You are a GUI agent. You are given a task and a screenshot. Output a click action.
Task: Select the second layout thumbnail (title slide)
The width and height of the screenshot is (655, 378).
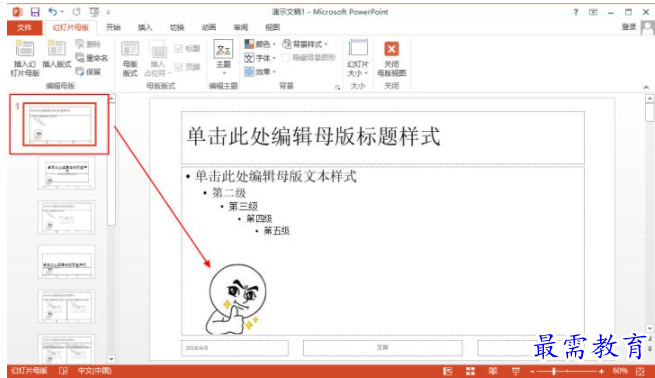(x=66, y=173)
